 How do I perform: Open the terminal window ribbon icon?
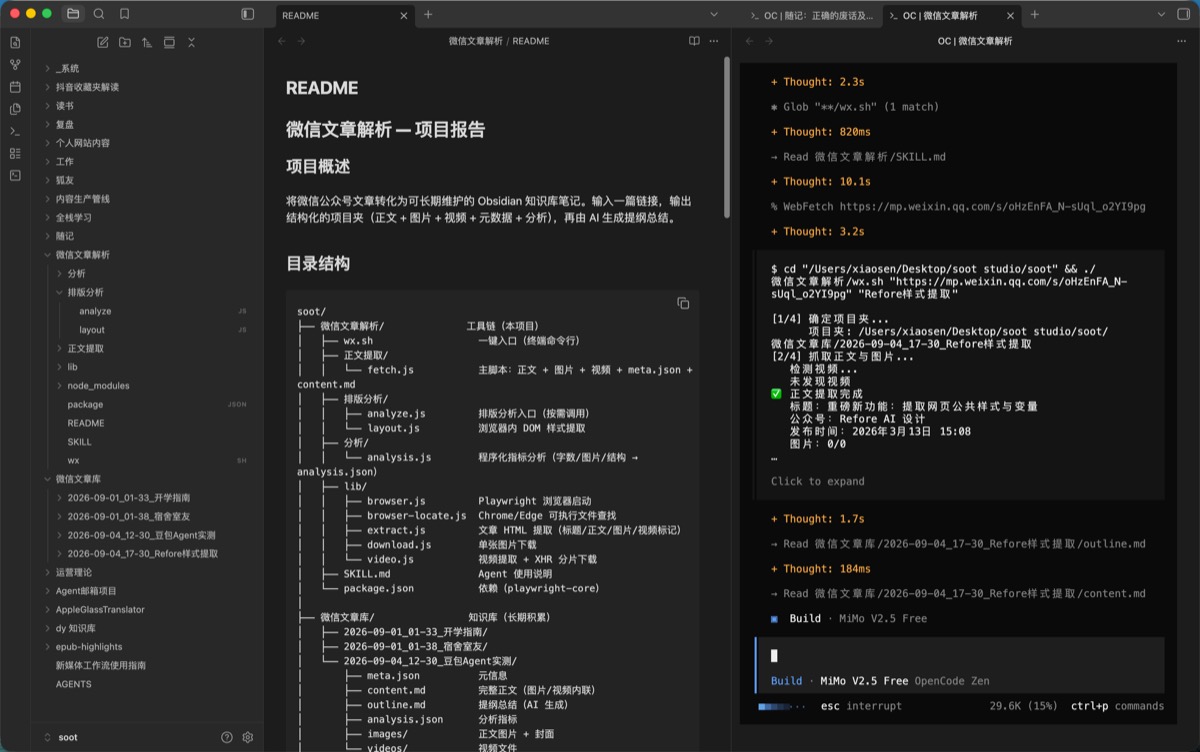pyautogui.click(x=15, y=175)
